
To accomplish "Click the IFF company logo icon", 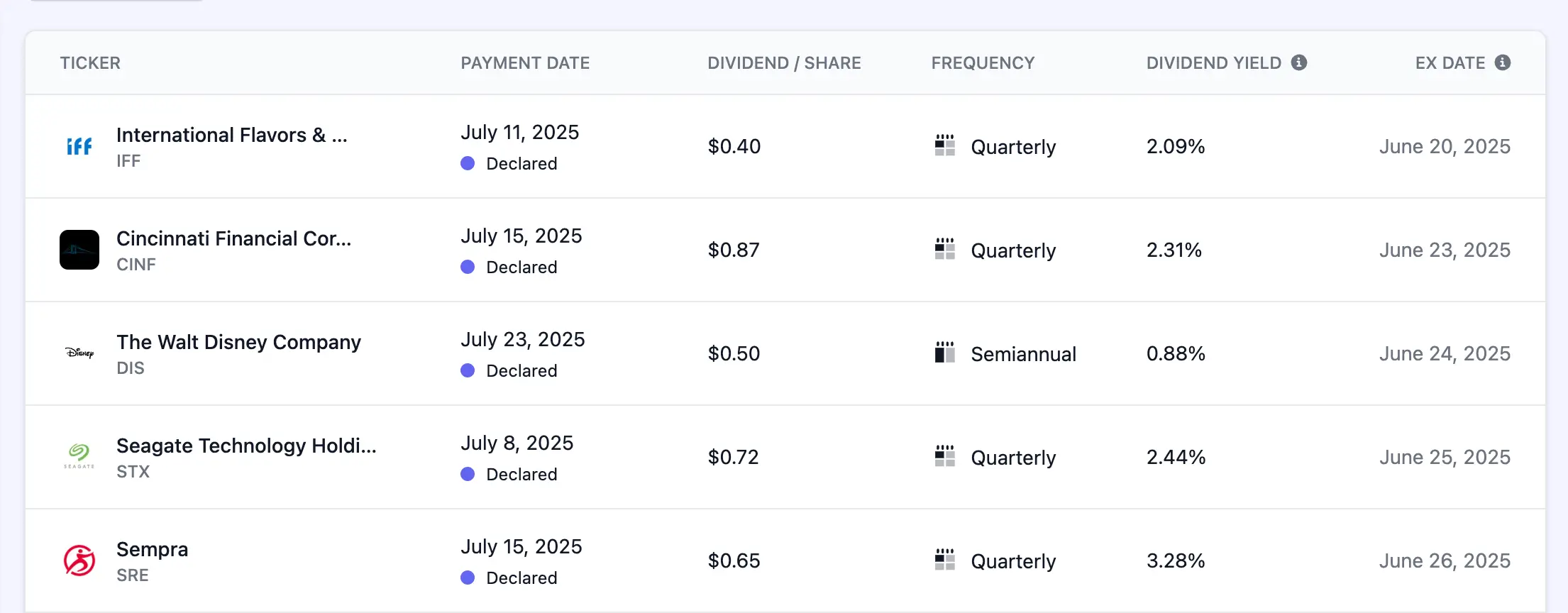I will click(x=79, y=146).
